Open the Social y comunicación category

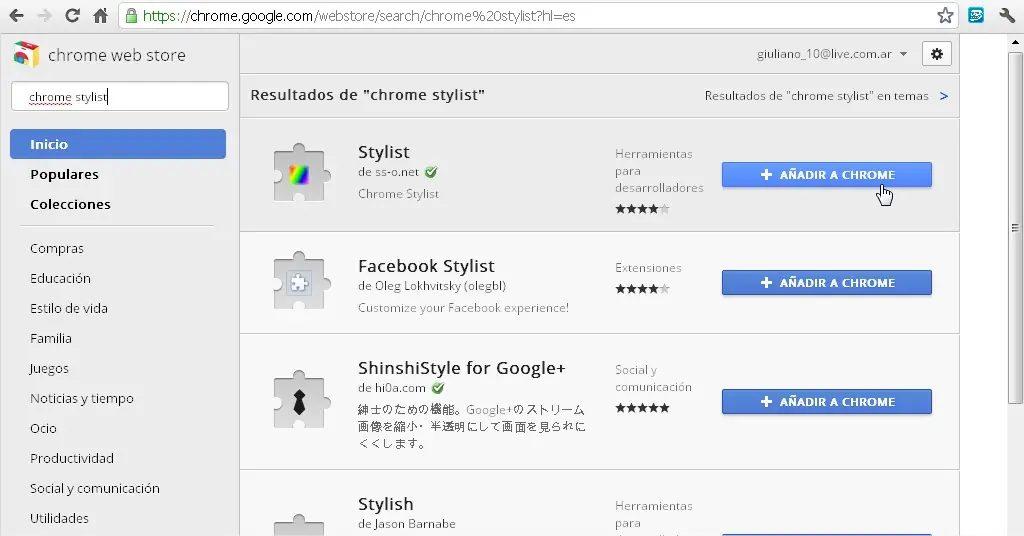click(95, 489)
